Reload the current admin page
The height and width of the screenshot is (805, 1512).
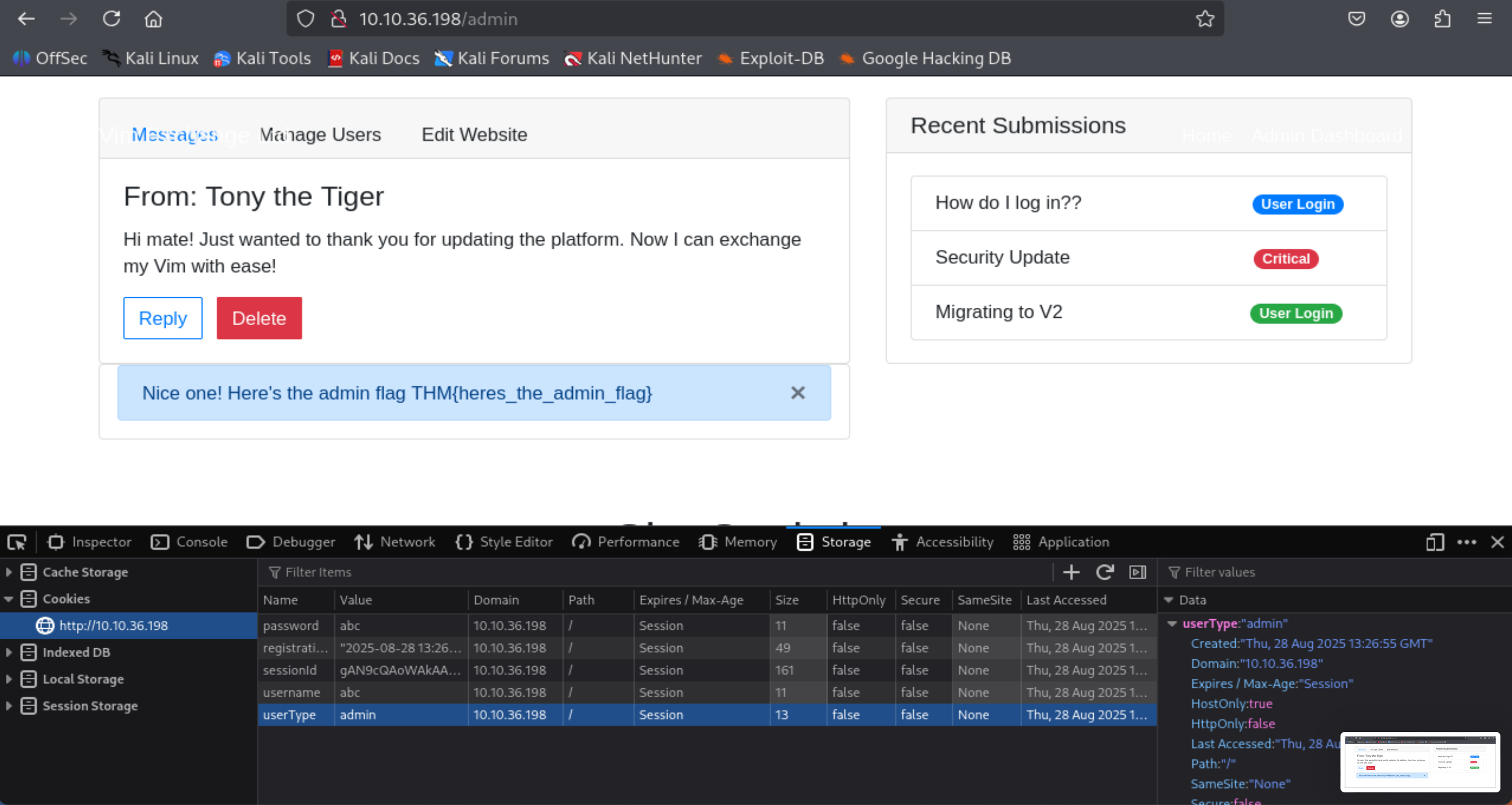(112, 19)
